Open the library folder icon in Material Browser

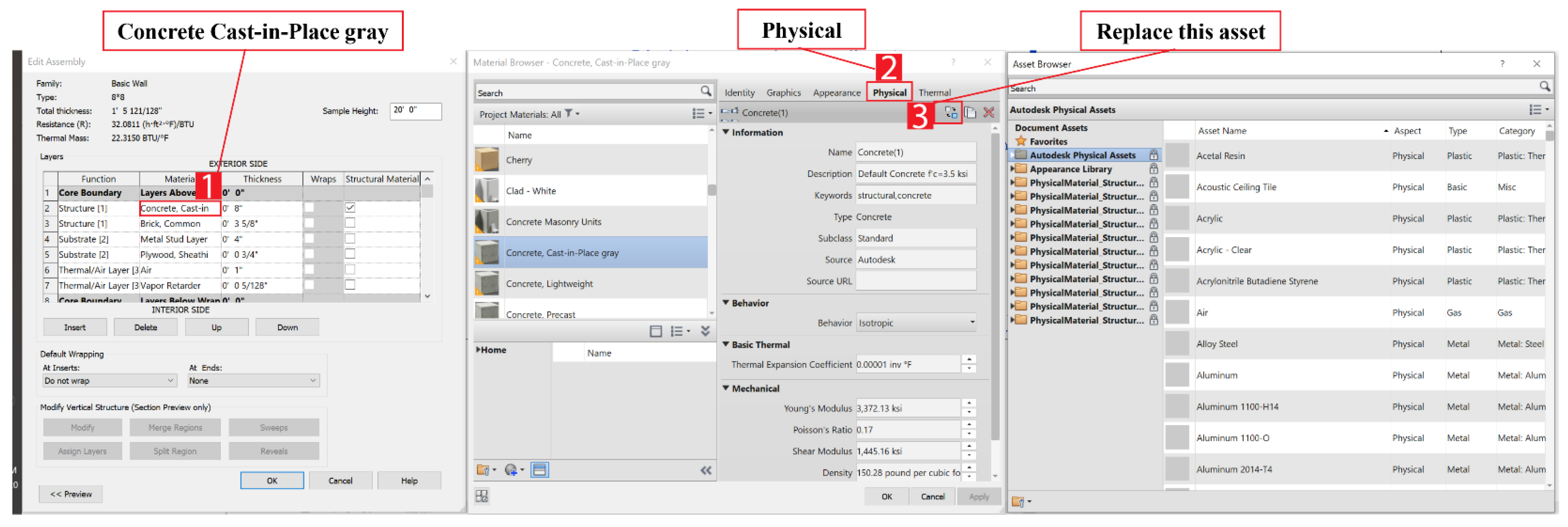pyautogui.click(x=483, y=470)
